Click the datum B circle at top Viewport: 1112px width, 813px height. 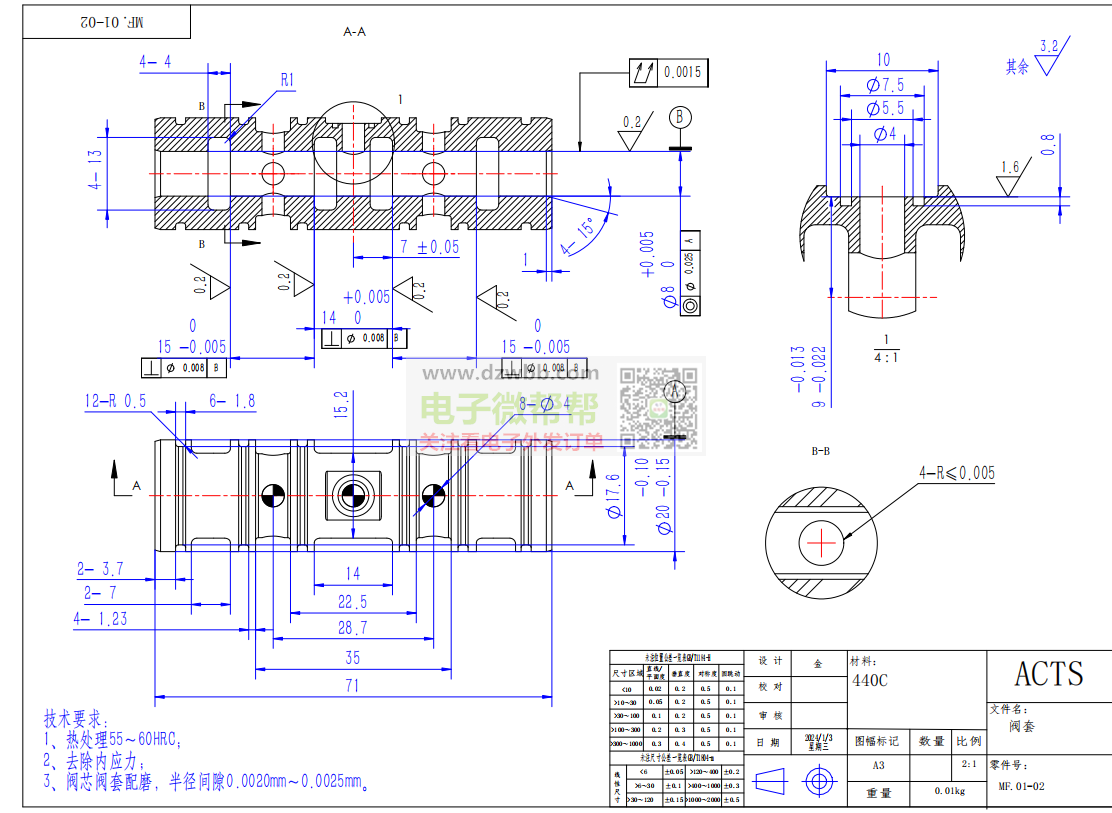pos(680,117)
